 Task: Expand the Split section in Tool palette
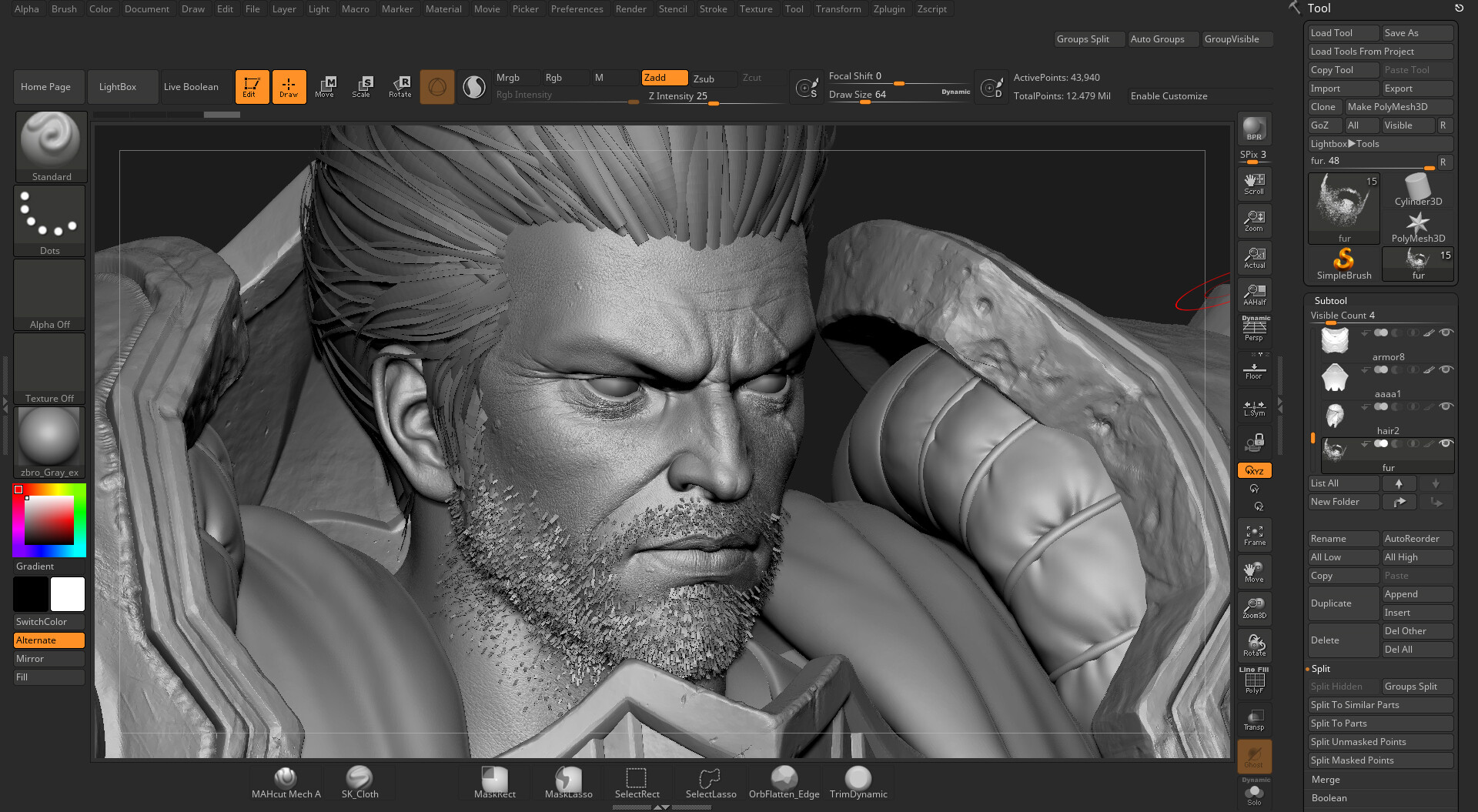(x=1321, y=668)
